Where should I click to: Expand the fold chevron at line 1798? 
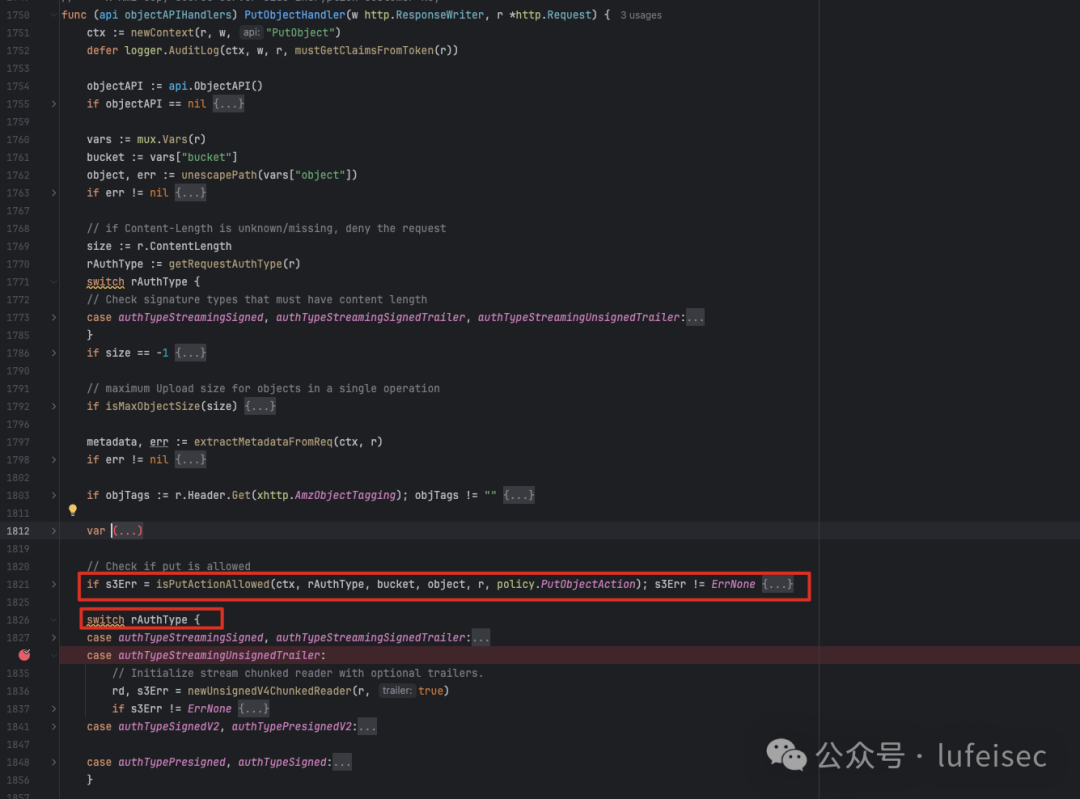(x=54, y=459)
